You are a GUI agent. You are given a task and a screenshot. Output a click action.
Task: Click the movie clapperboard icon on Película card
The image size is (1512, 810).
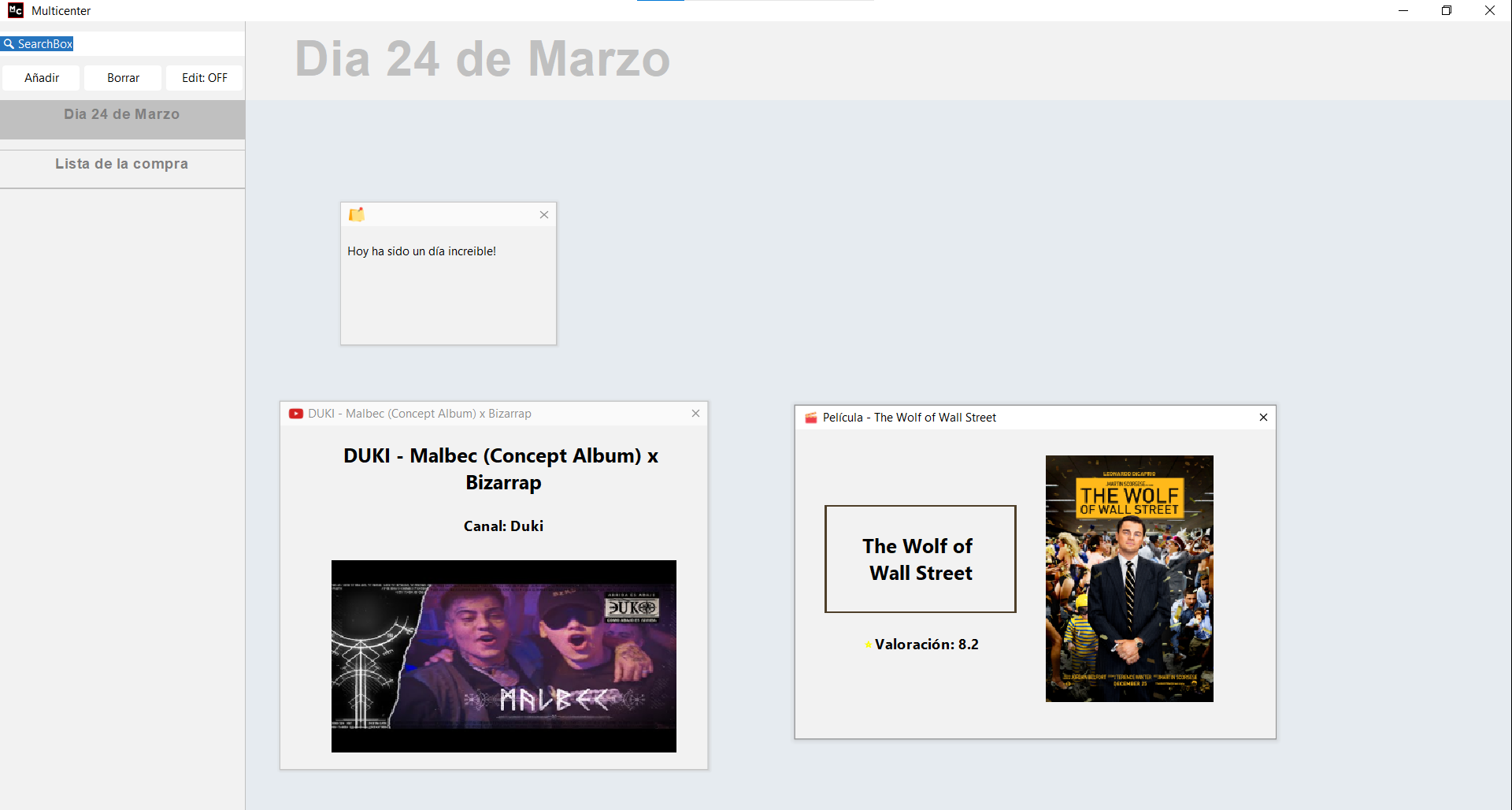click(x=810, y=418)
